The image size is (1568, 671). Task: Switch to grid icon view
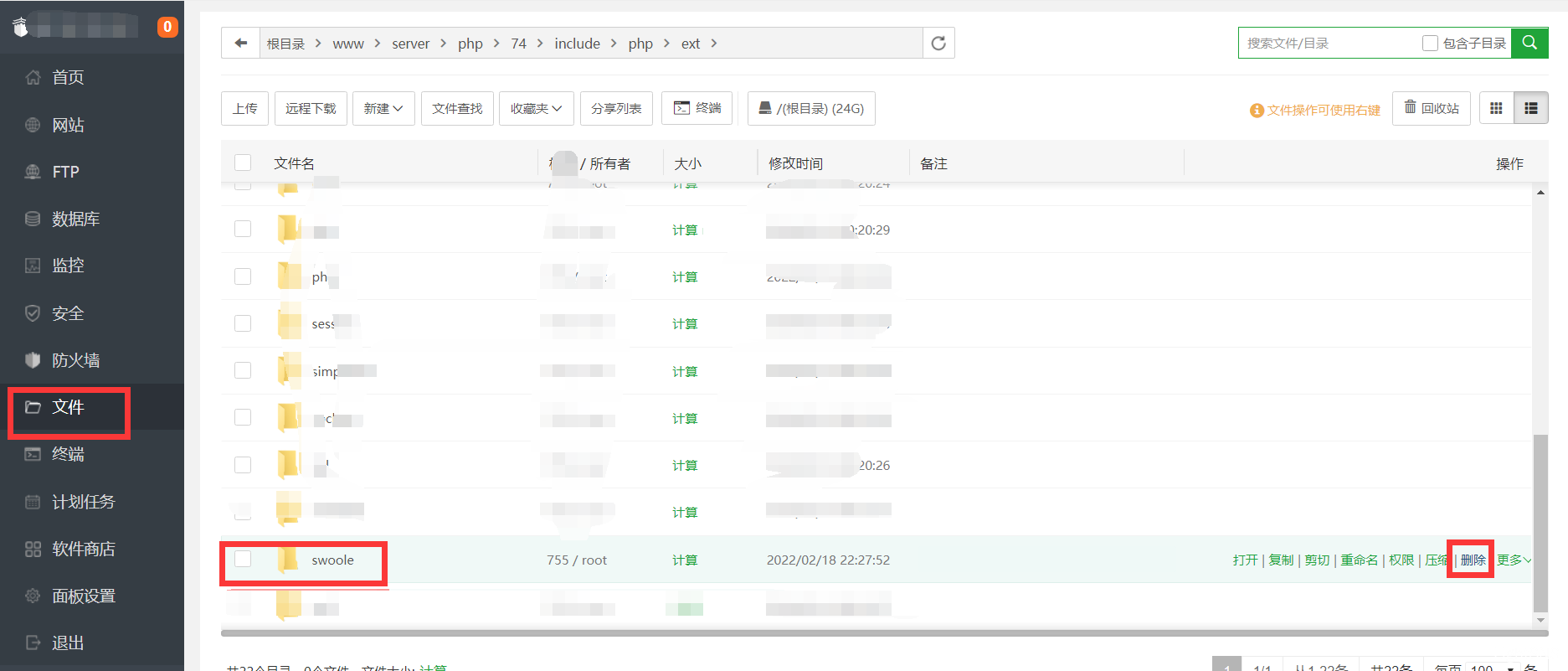[x=1496, y=108]
